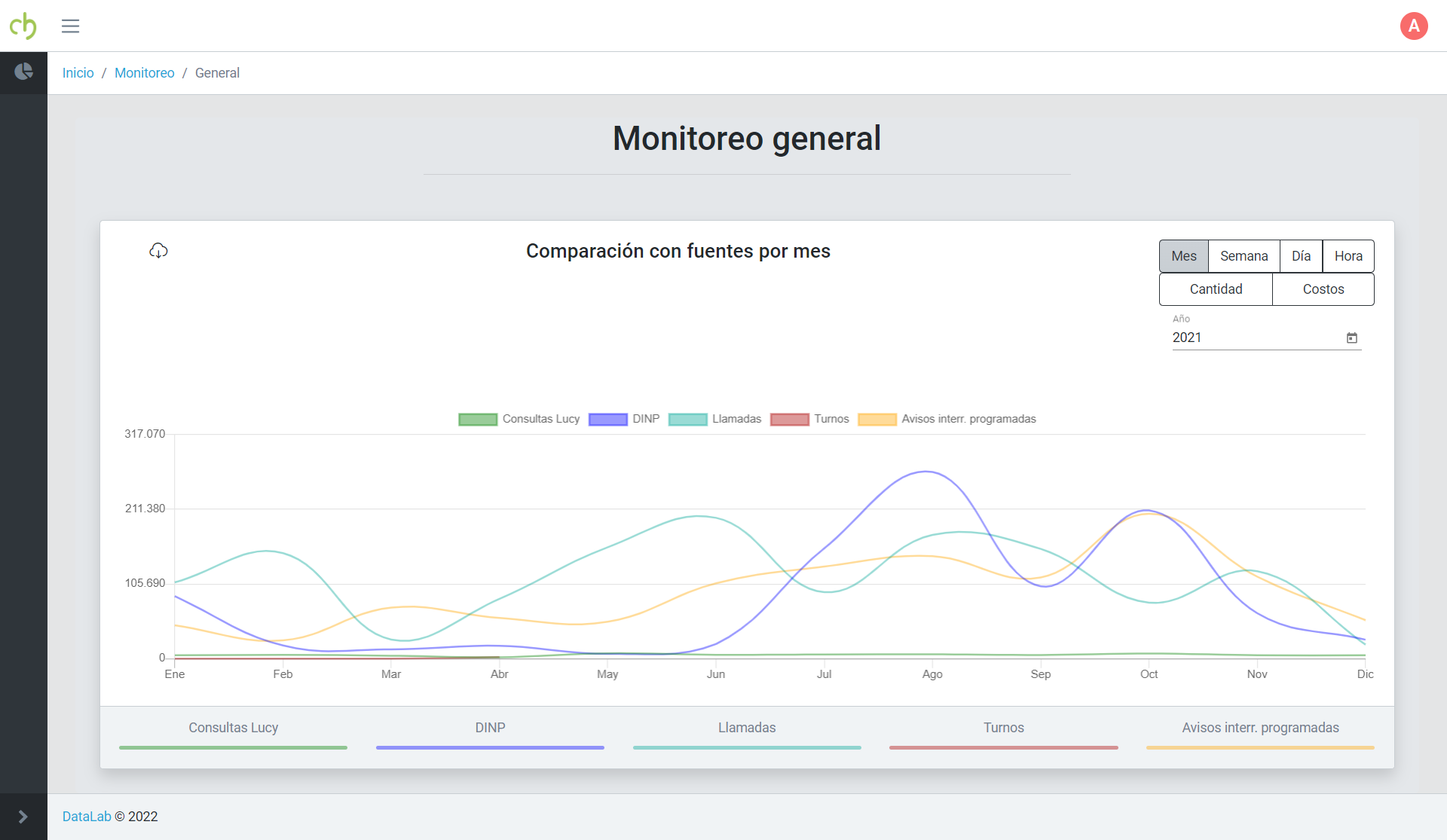
Task: Toggle Consultas Lucy legend swatch
Action: [x=478, y=420]
